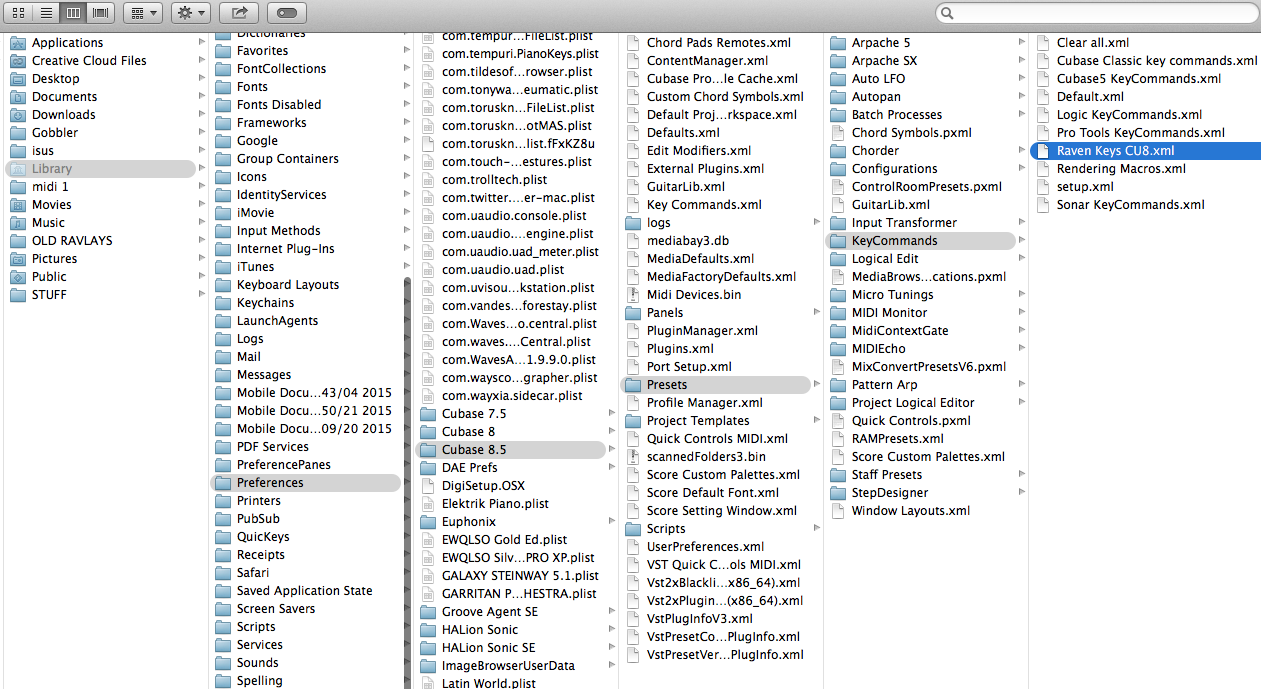Select the Downloads folder
Viewport: 1261px width, 689px height.
63,115
